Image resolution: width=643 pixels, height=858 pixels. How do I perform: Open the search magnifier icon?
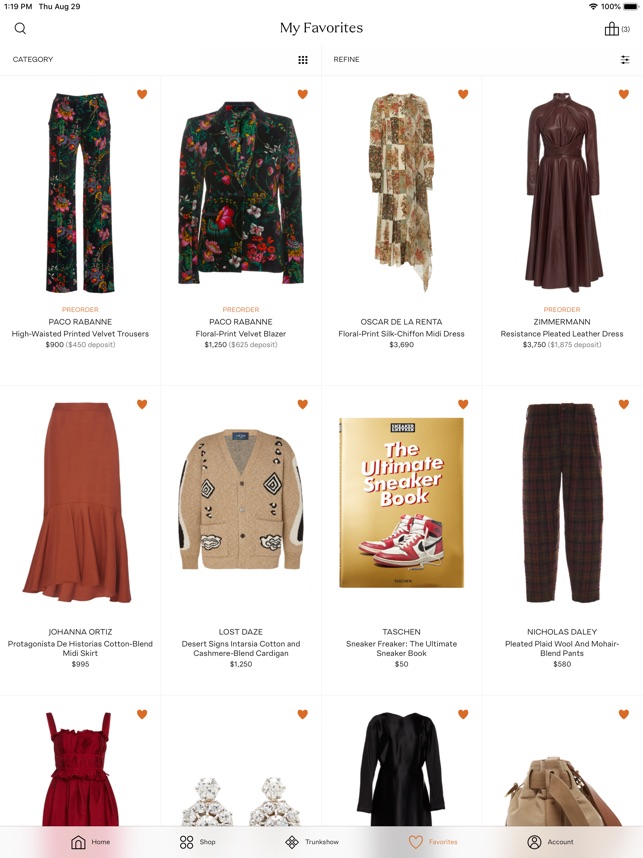[20, 28]
